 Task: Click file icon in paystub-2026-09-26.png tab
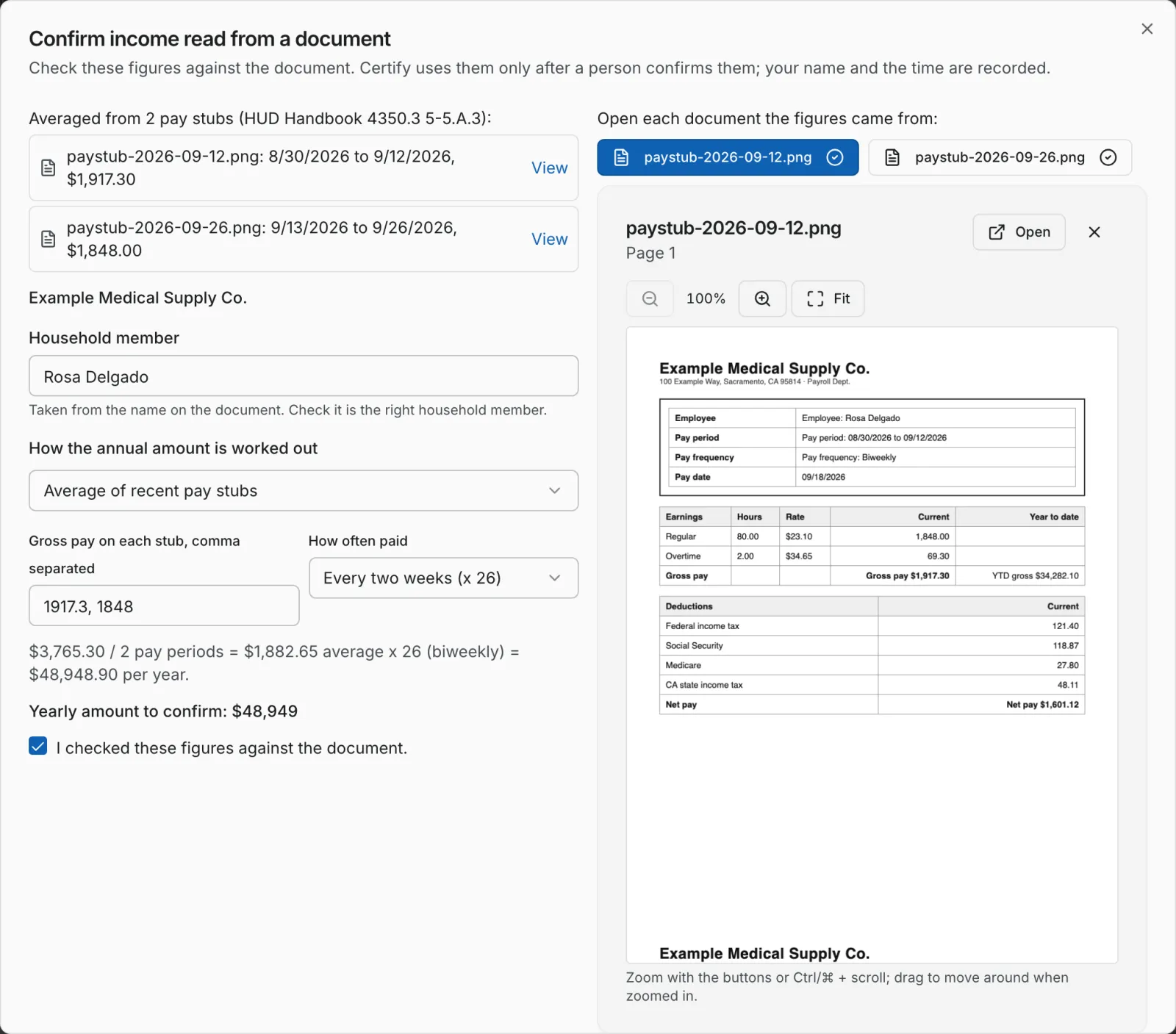[x=892, y=157]
